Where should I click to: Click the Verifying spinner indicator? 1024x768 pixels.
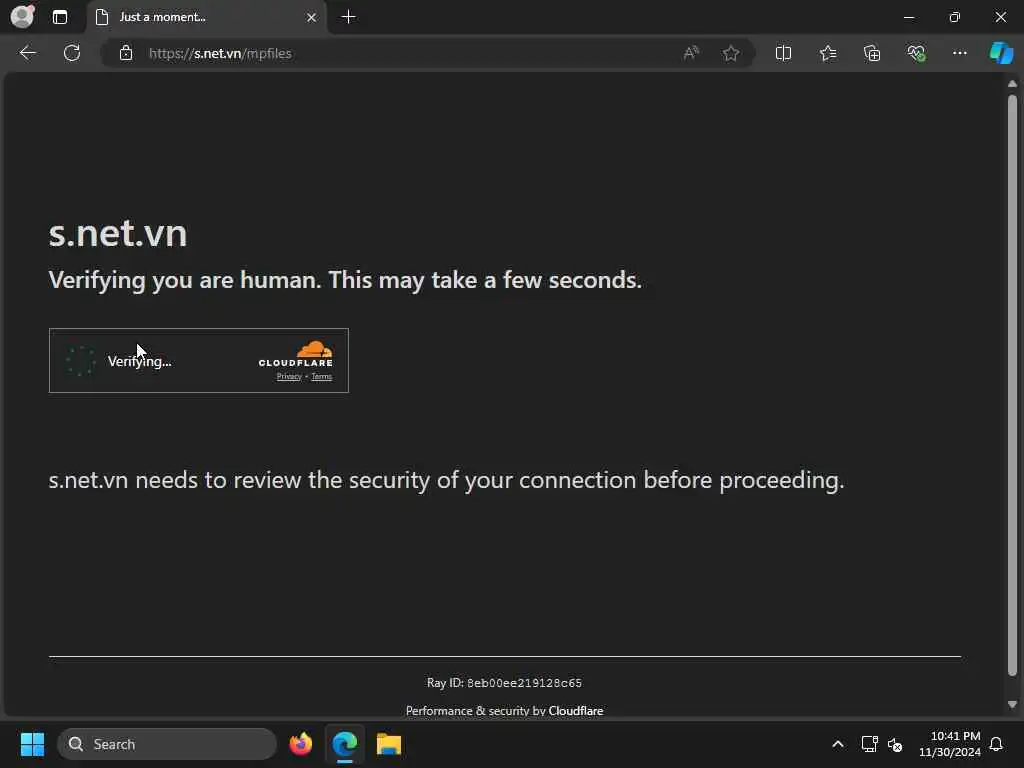tap(81, 361)
